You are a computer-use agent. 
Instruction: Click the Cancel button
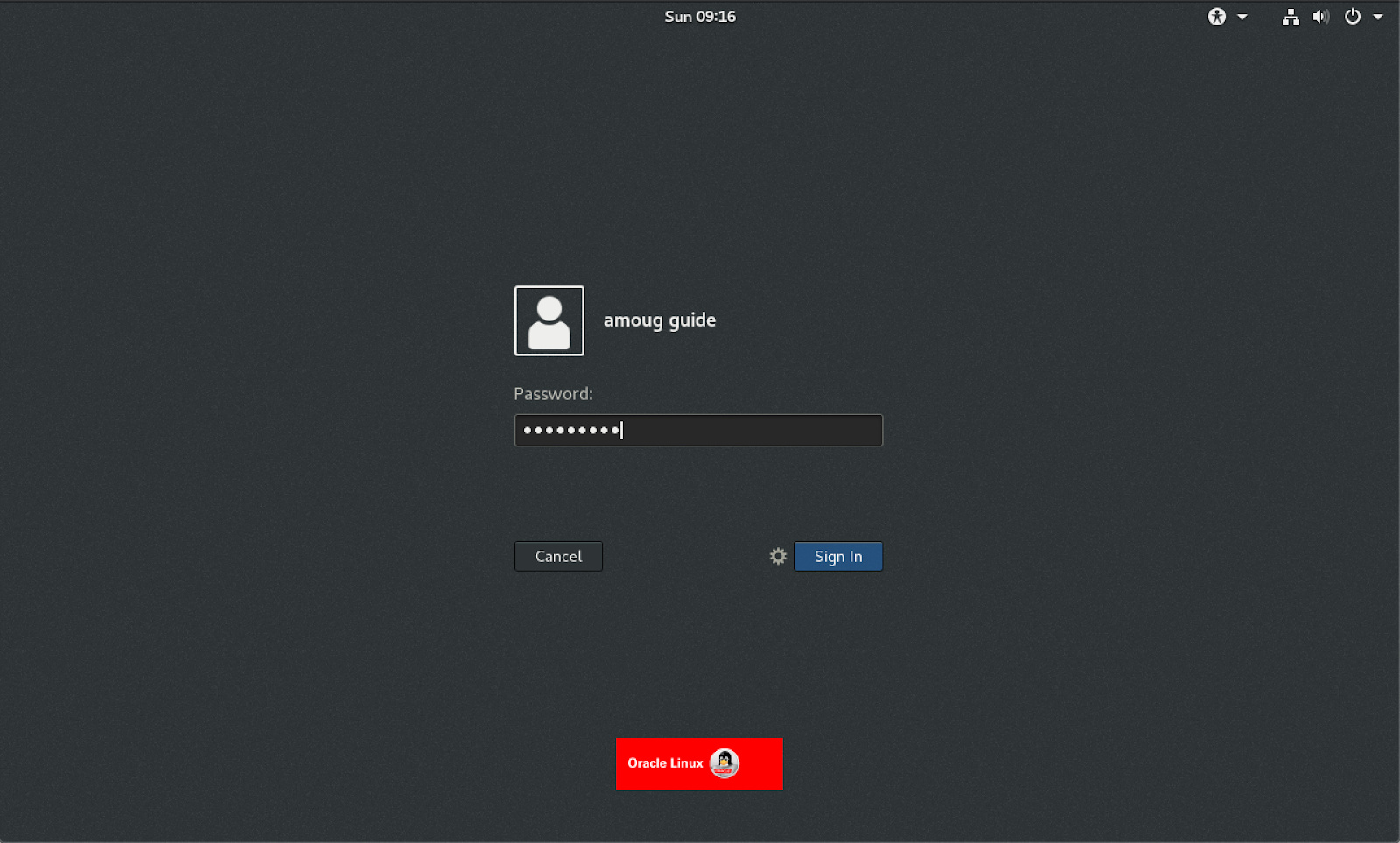(558, 557)
